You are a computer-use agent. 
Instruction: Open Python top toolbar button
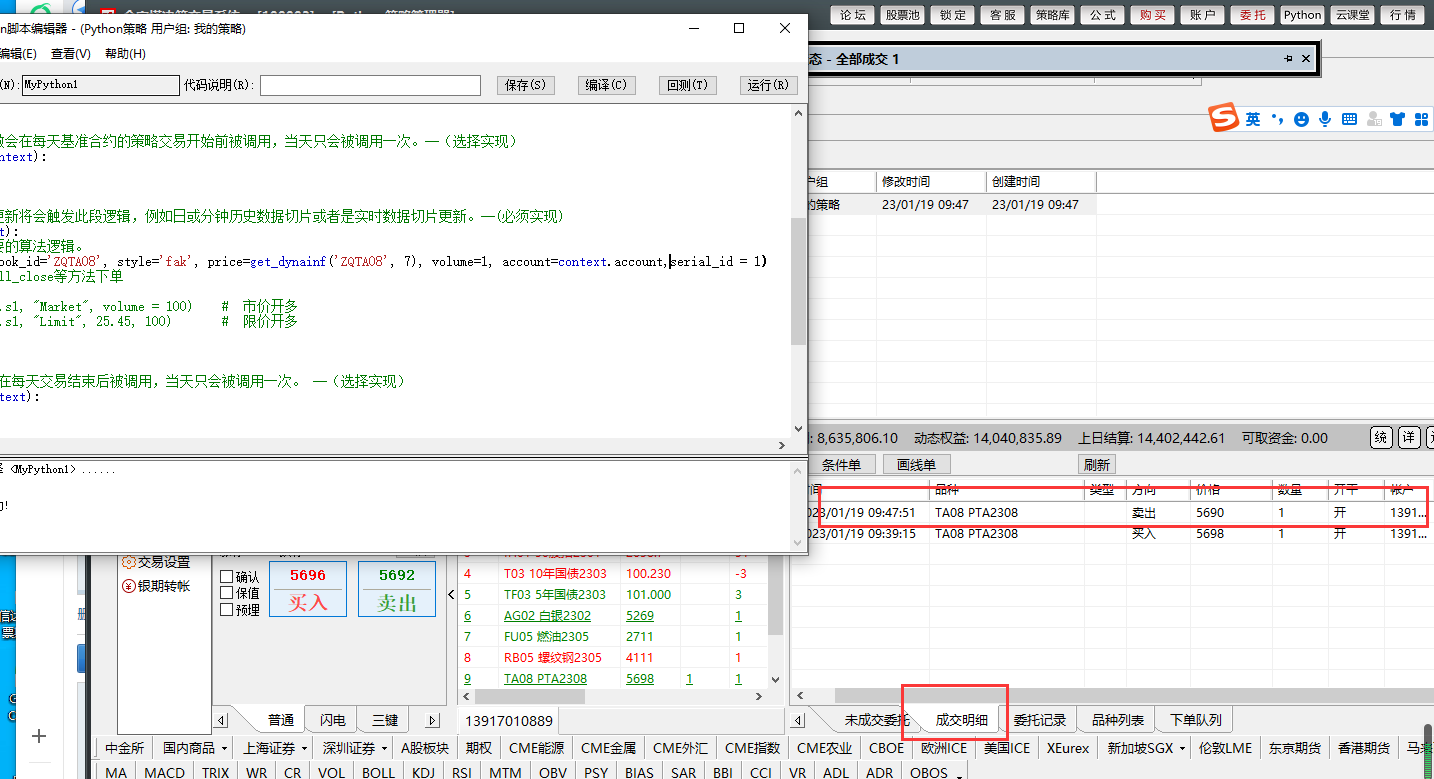(1302, 15)
